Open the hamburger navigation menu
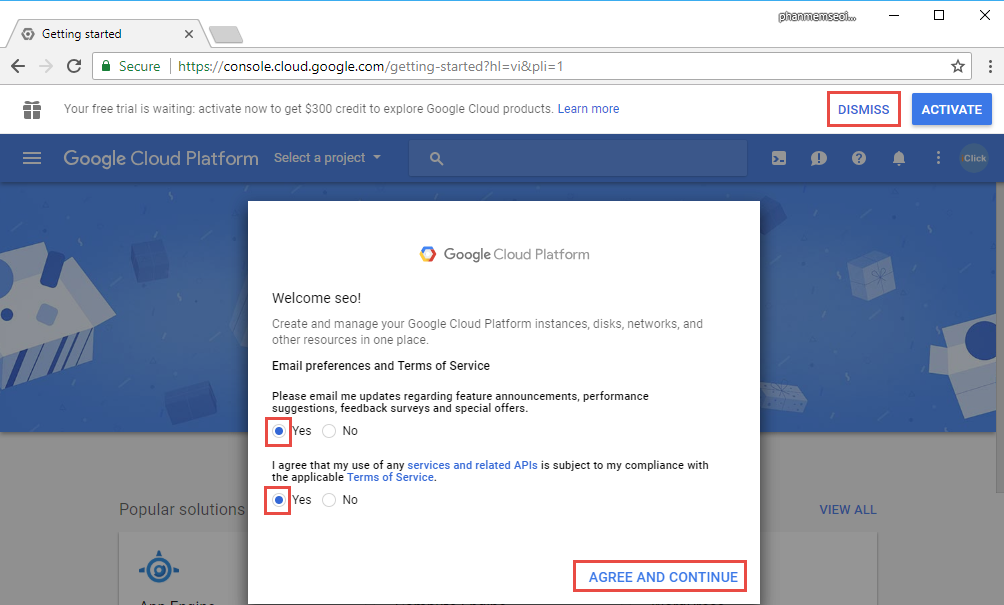Screen dimensions: 1004x605 [32, 158]
